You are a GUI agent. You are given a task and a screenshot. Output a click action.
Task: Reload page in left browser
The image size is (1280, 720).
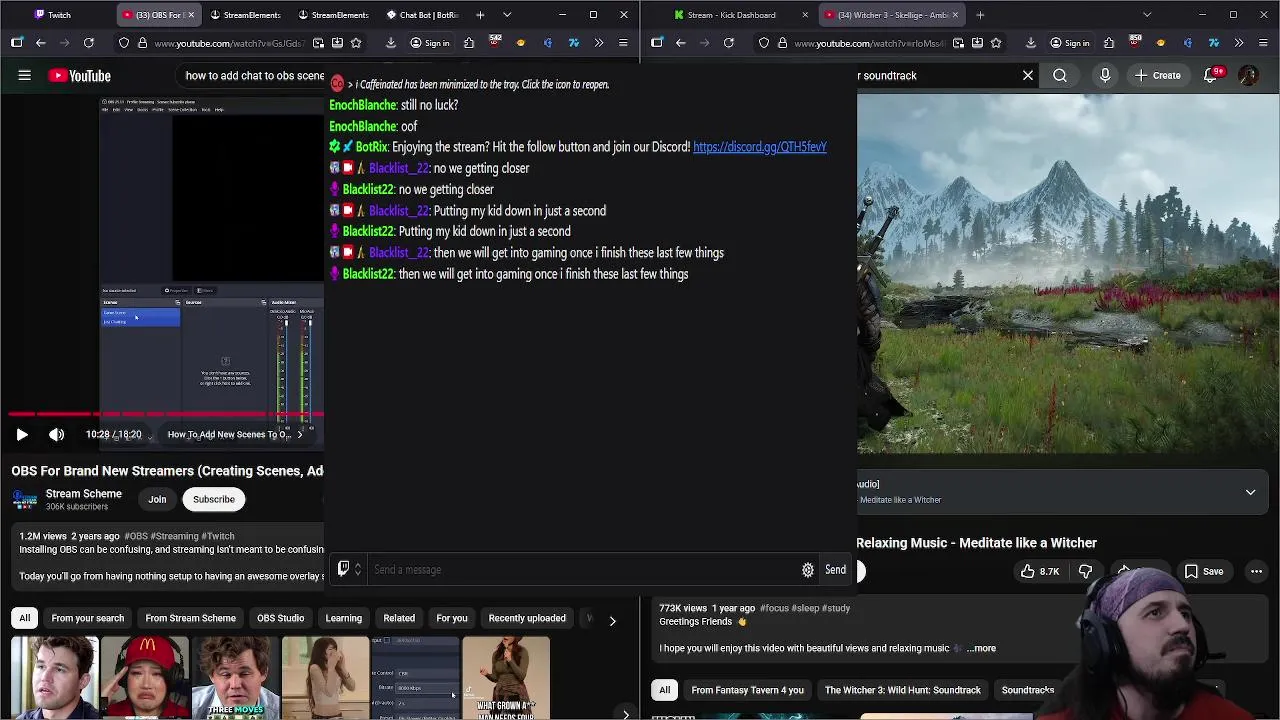click(89, 43)
